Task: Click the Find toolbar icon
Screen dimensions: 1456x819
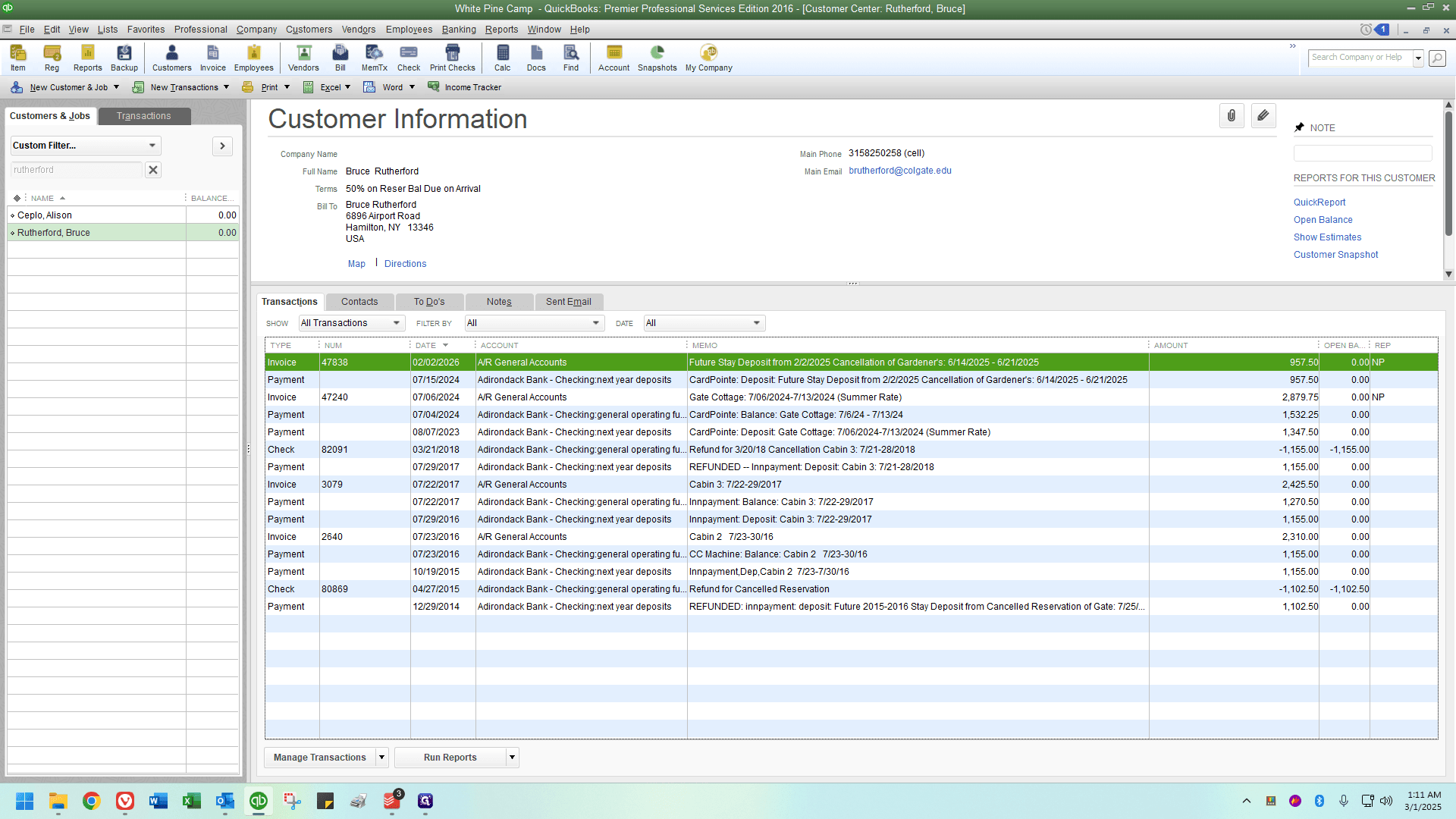Action: tap(571, 58)
